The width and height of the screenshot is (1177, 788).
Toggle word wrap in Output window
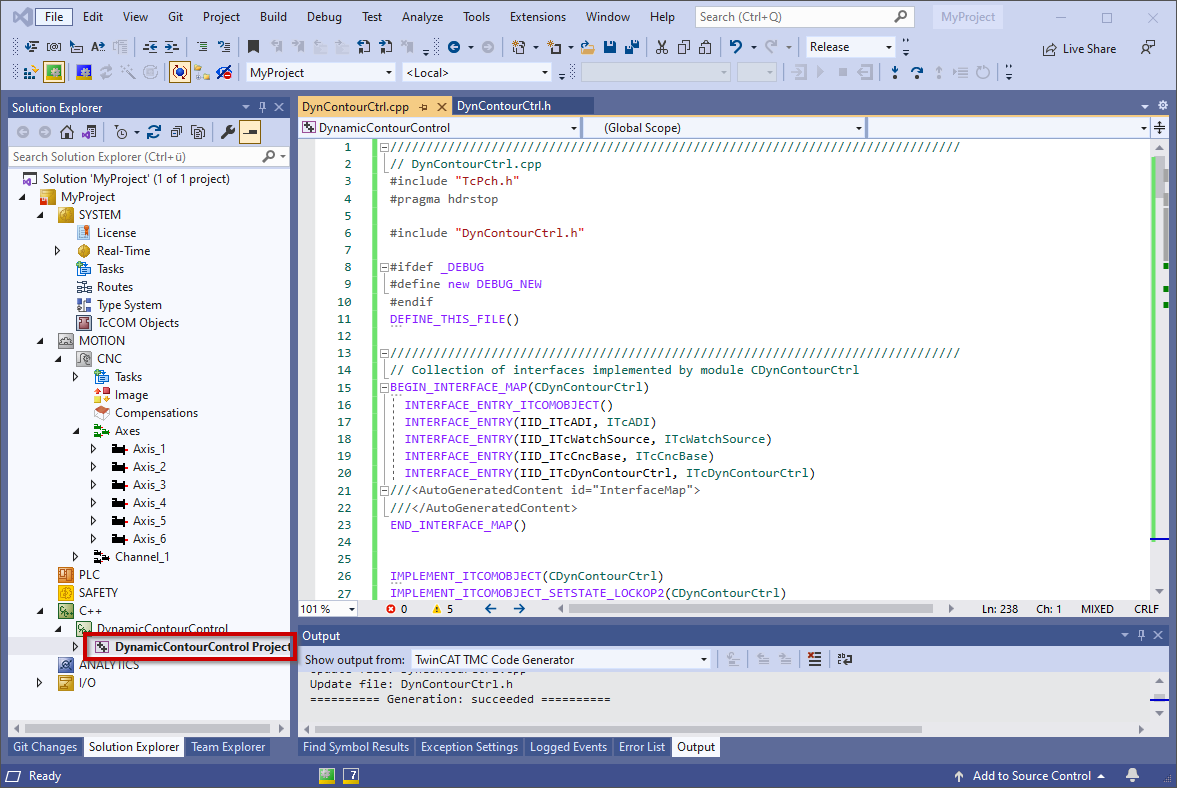(845, 659)
